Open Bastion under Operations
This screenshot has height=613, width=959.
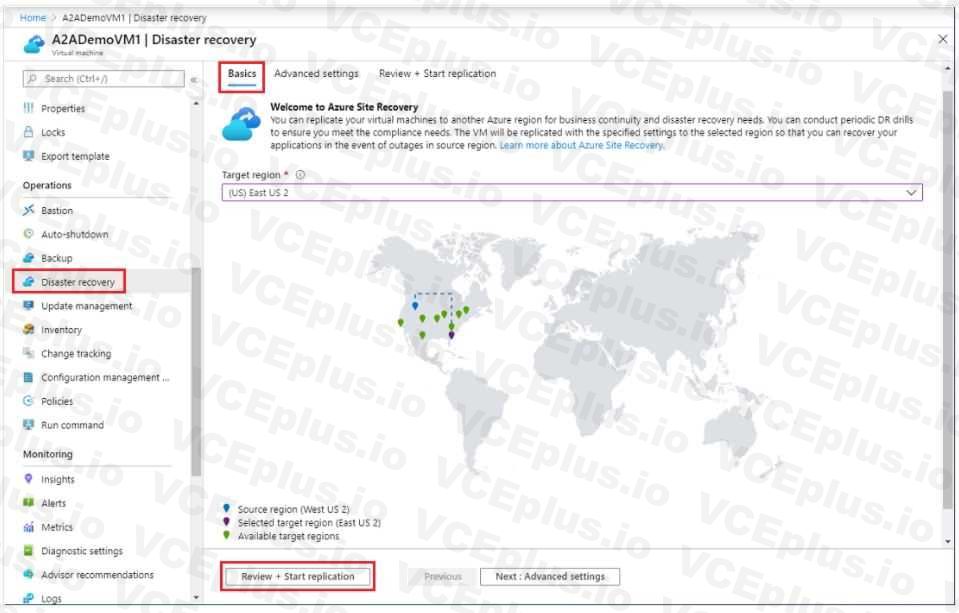pos(57,210)
